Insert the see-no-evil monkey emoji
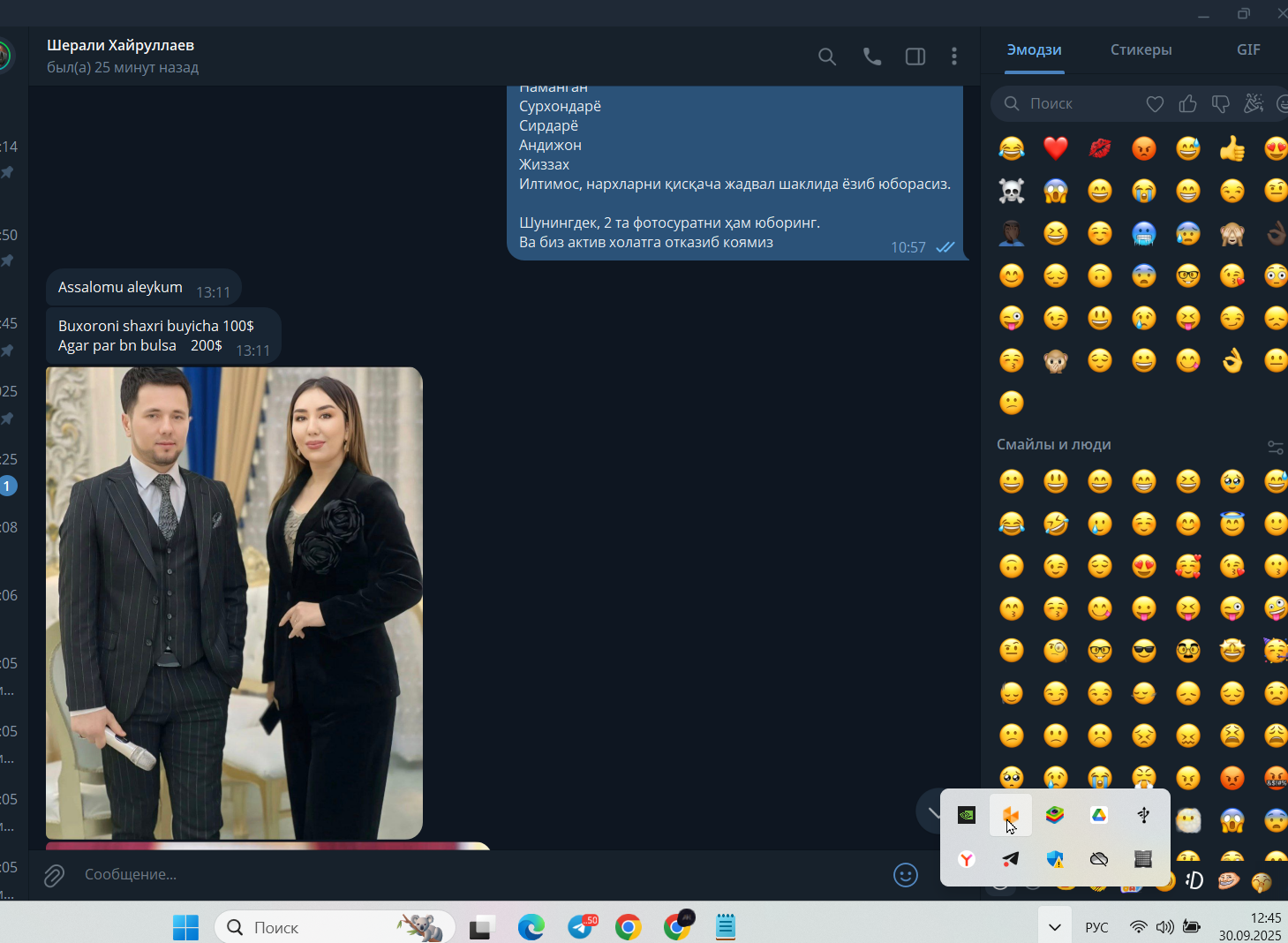 pos(1232,233)
